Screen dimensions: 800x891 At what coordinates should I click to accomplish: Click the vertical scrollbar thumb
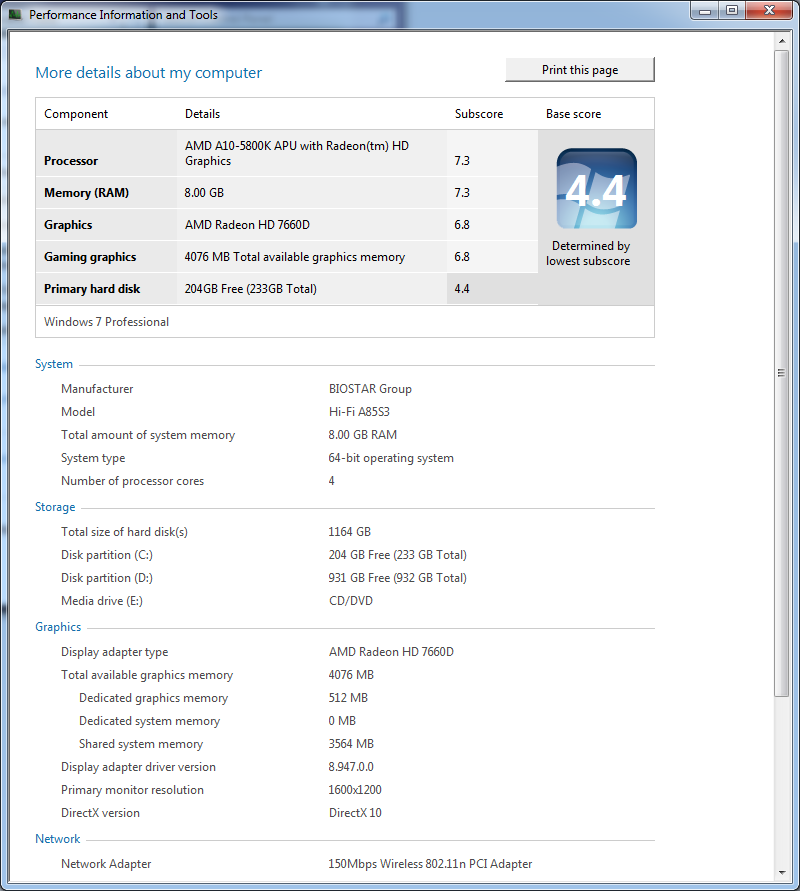click(x=782, y=372)
